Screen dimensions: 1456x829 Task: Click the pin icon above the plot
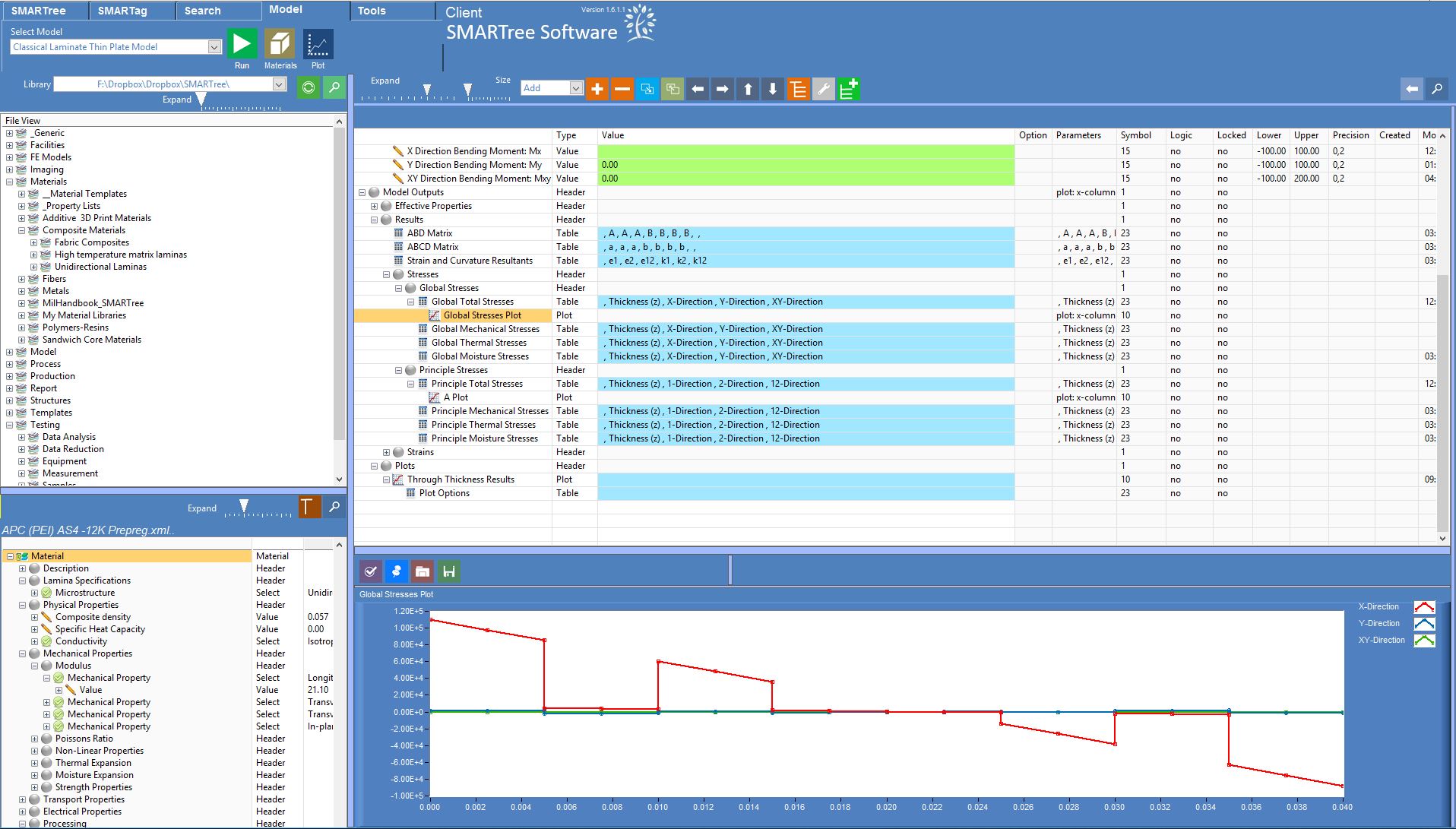396,571
